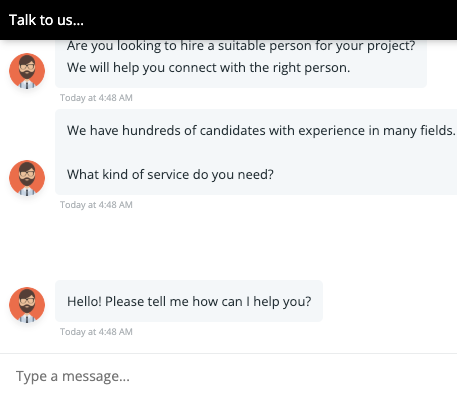457x397 pixels.
Task: Click the timestamp below the 'Hello!' message
Action: click(96, 332)
